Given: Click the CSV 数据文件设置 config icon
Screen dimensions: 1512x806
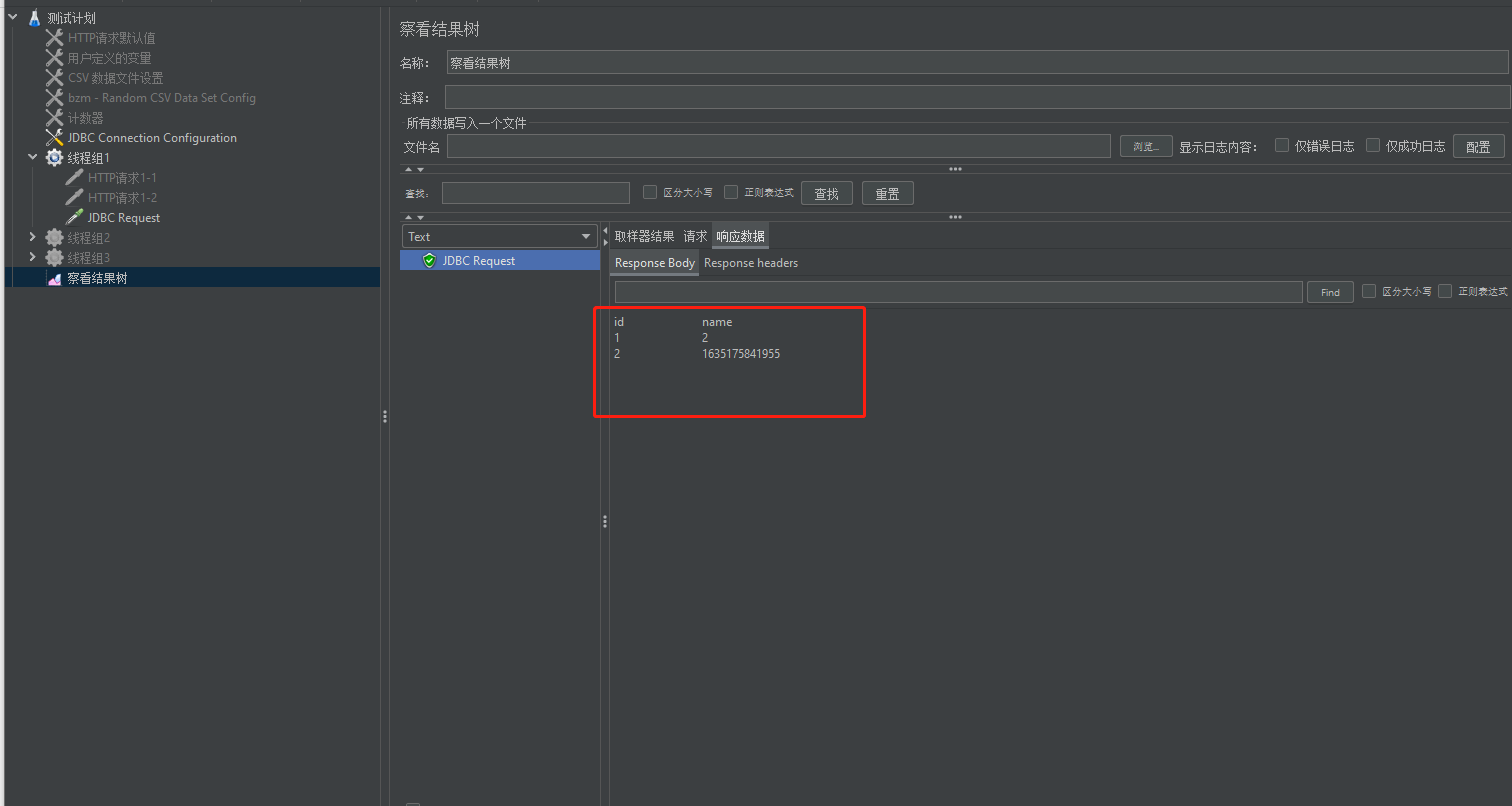Looking at the screenshot, I should (54, 78).
